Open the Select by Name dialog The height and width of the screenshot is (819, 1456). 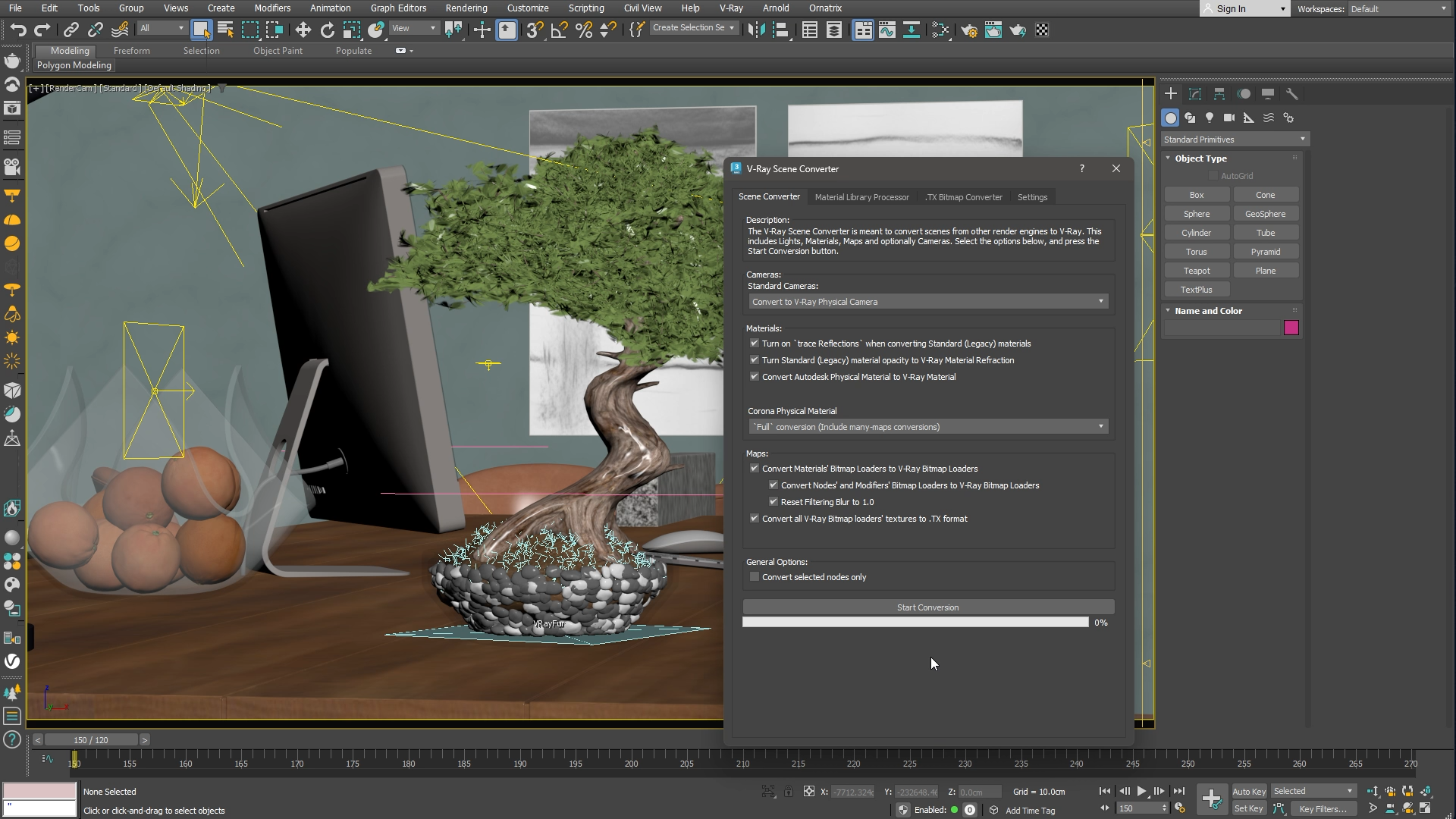[225, 30]
